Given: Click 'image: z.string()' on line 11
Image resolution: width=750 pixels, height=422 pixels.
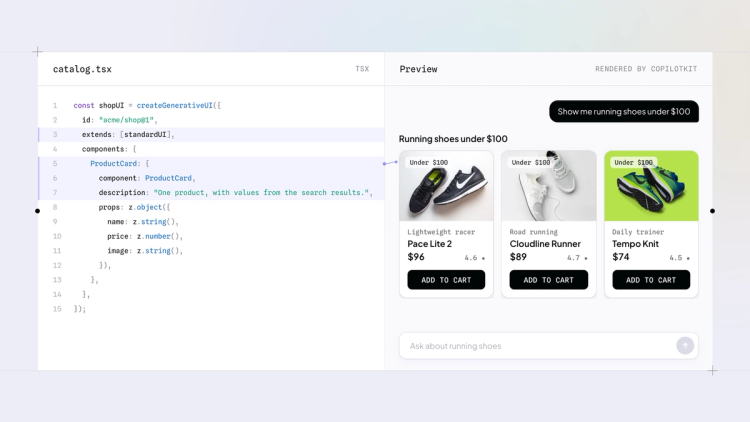Looking at the screenshot, I should click(145, 251).
